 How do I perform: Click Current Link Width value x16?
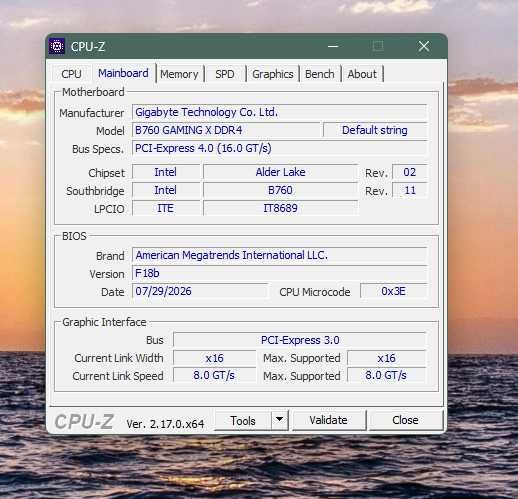pos(214,358)
